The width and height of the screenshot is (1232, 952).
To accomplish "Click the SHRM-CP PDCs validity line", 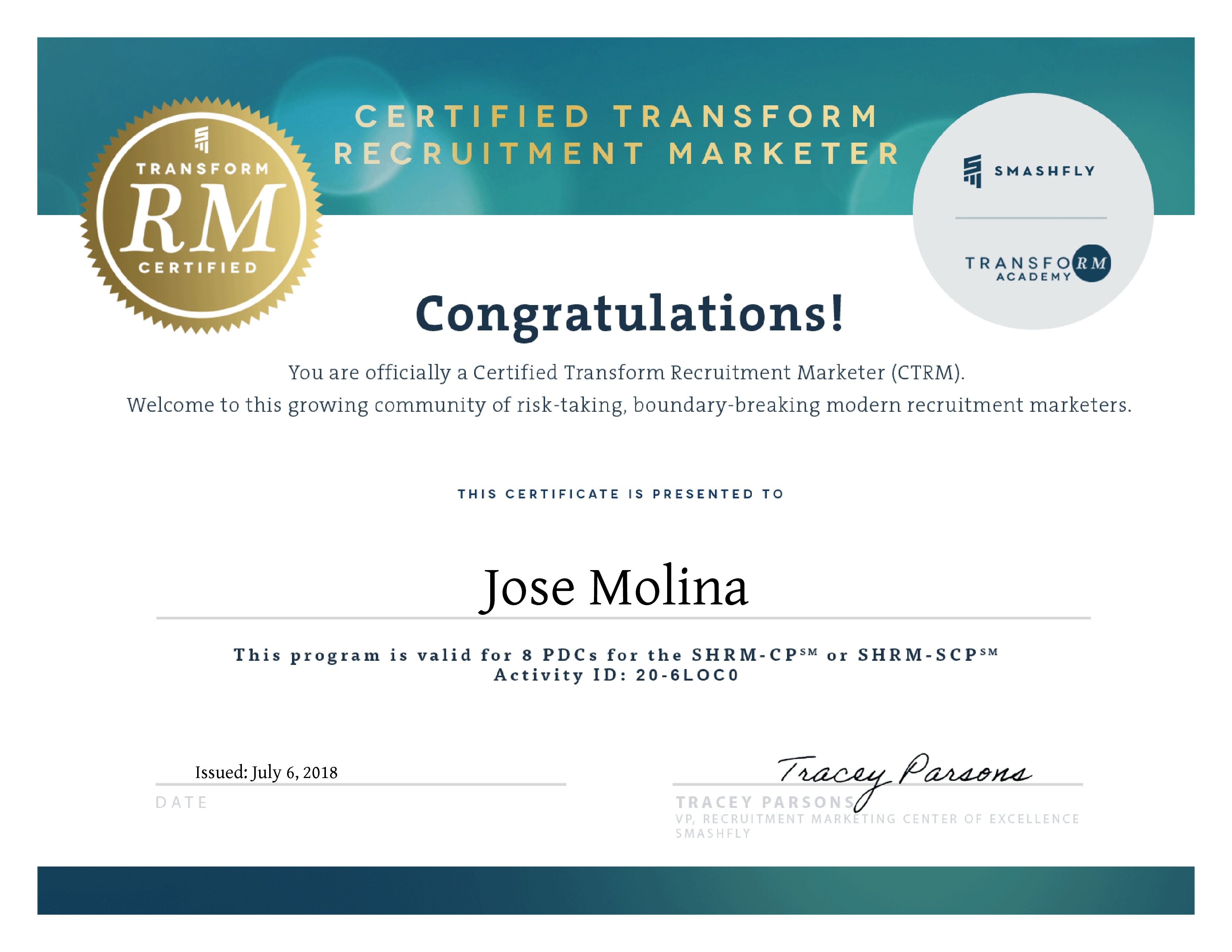I will click(616, 655).
